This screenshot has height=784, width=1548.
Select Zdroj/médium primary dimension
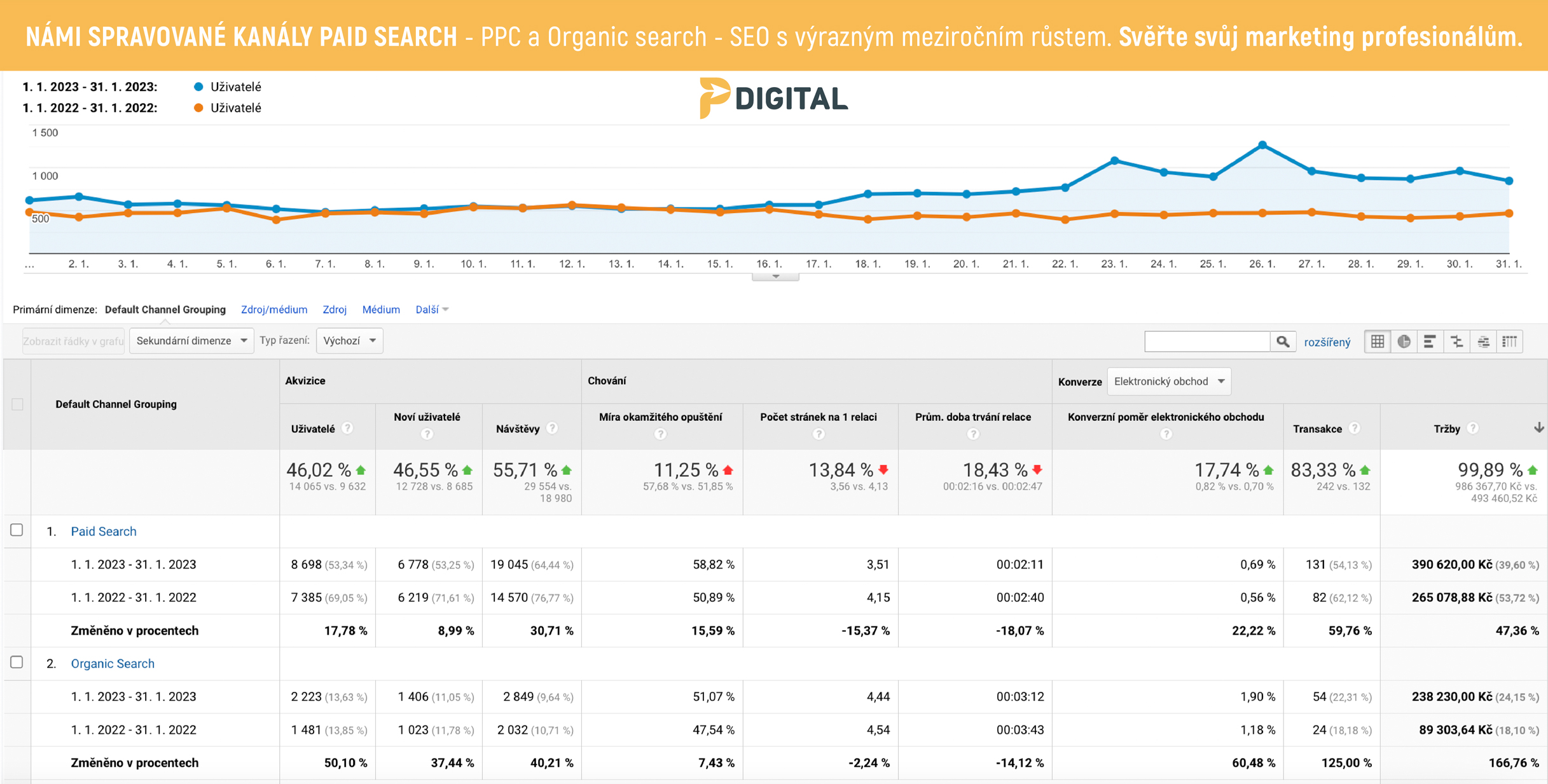coord(273,310)
